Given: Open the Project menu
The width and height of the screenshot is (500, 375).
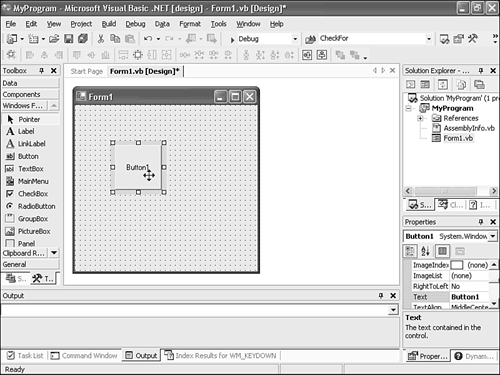Looking at the screenshot, I should [x=81, y=24].
